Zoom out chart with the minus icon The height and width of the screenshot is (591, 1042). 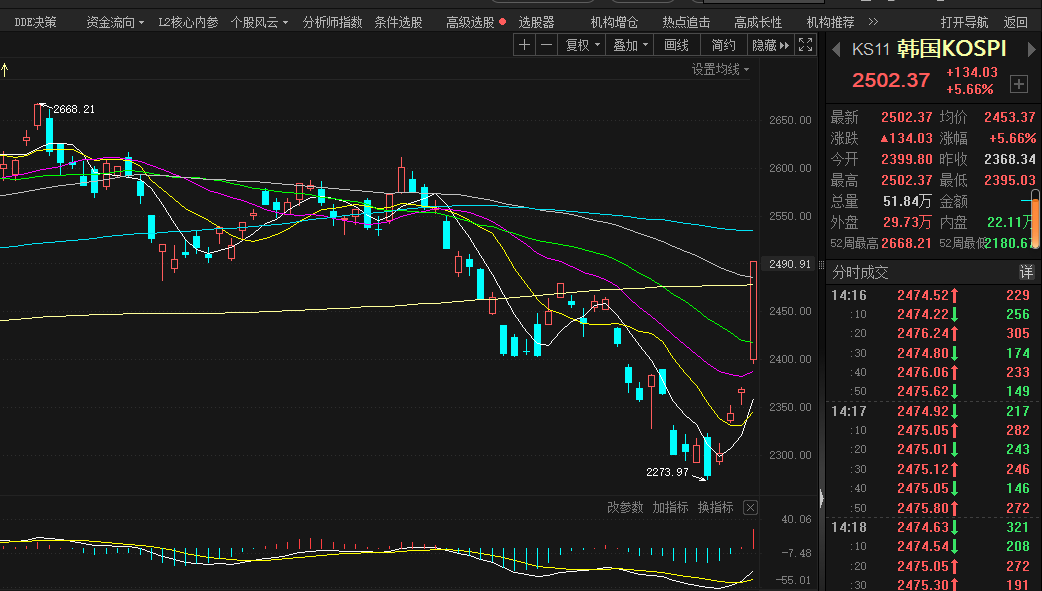[546, 45]
